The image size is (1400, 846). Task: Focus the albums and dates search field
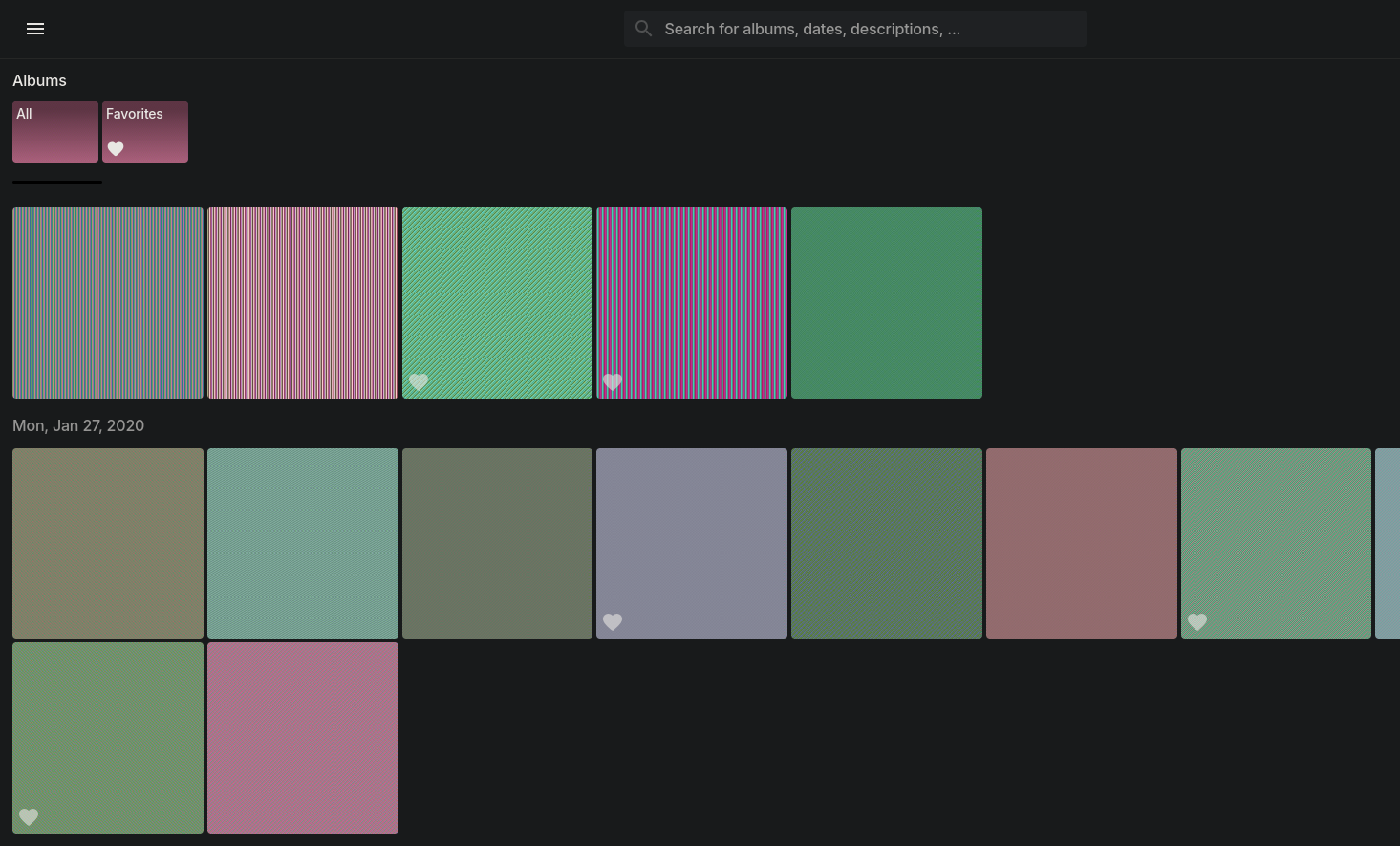pos(870,29)
